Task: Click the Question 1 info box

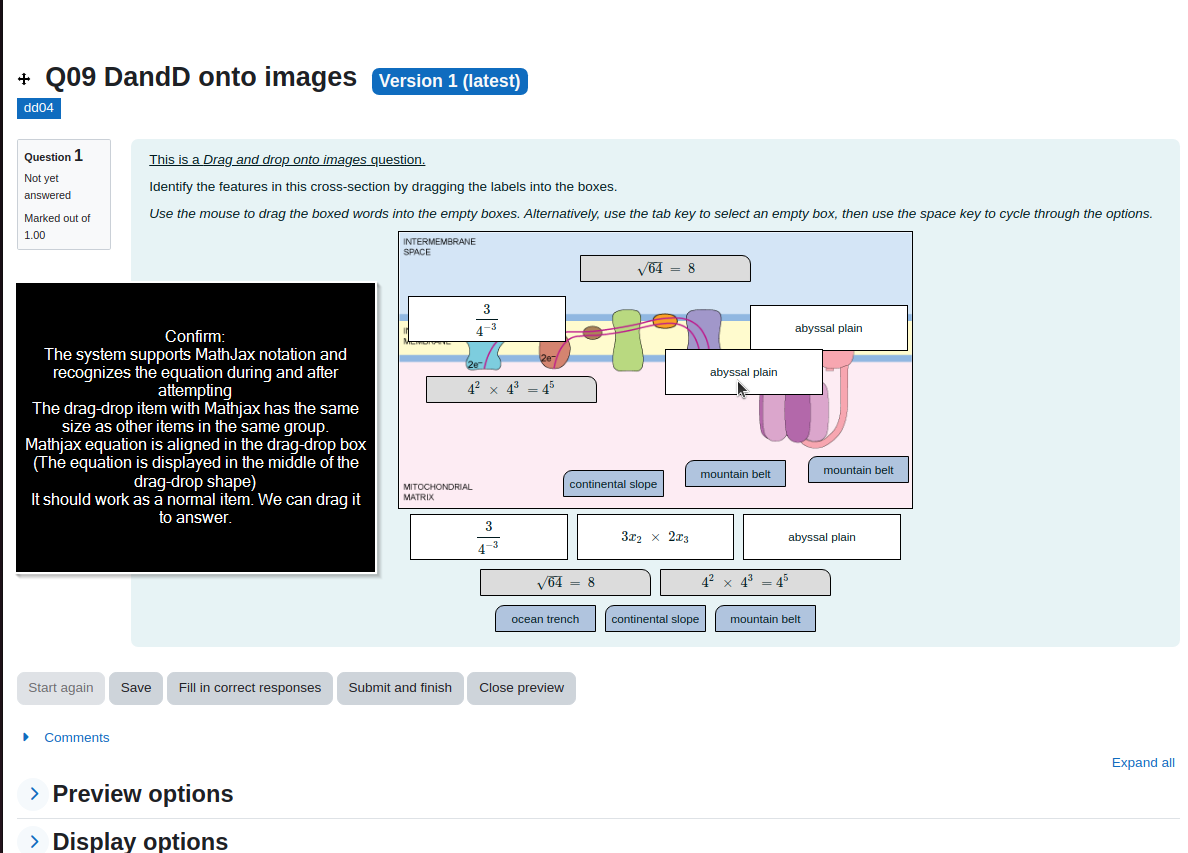Action: [x=64, y=194]
